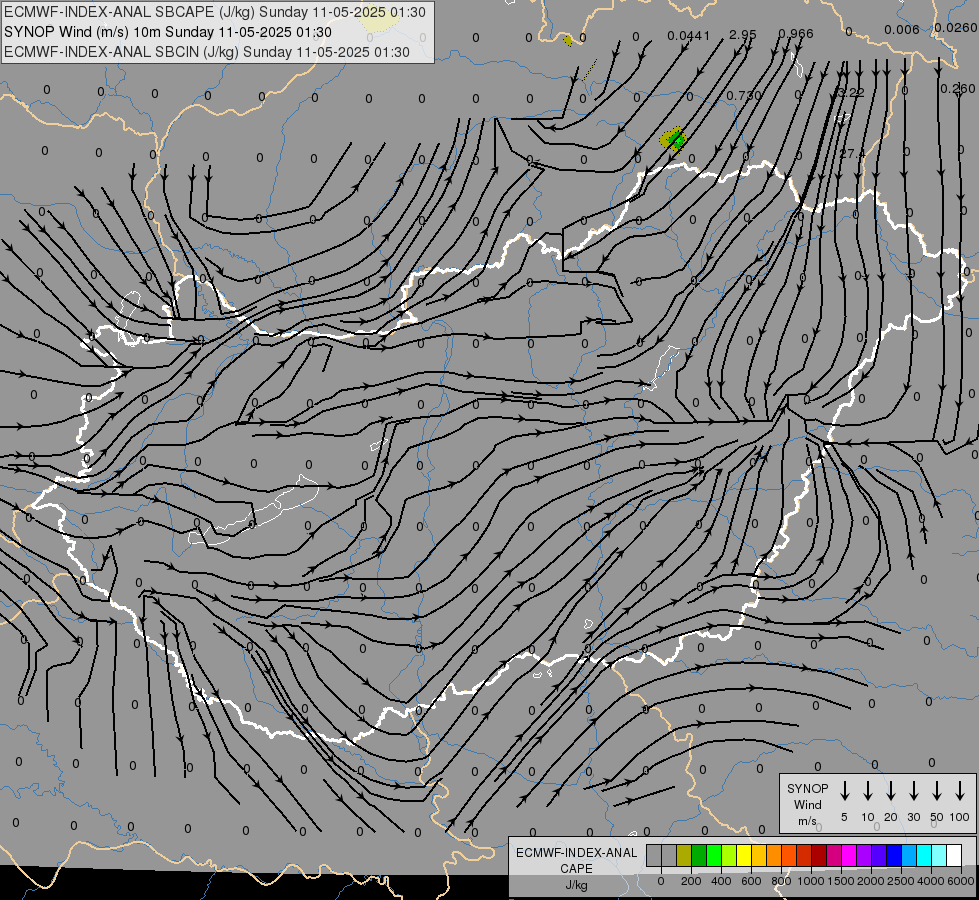The image size is (979, 900).
Task: Click the 1500 tick label on CAPE scale
Action: pyautogui.click(x=841, y=881)
